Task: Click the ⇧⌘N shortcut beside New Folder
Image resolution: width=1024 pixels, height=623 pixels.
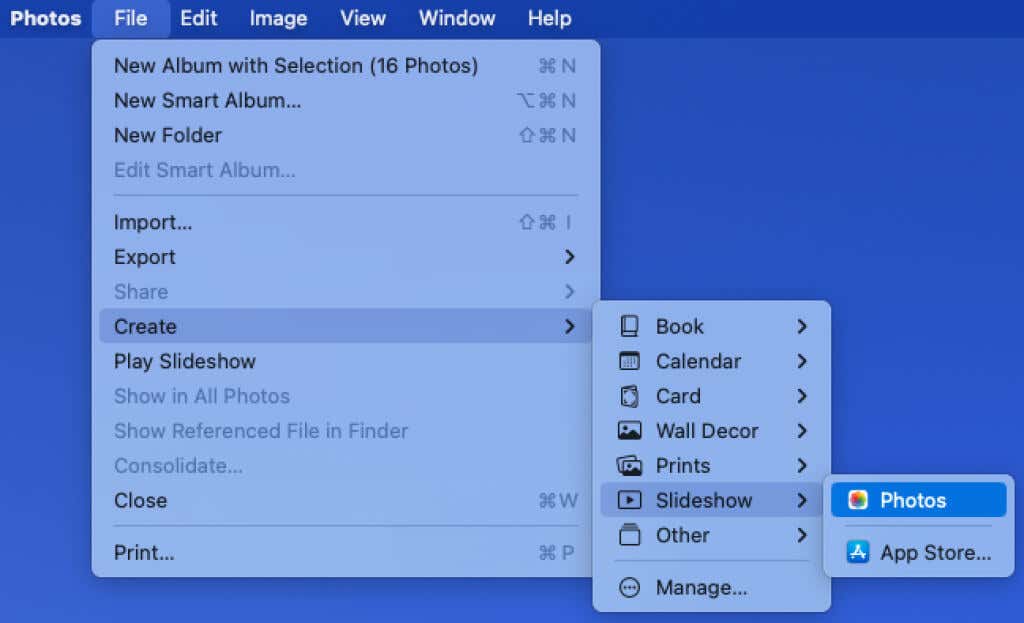Action: (x=547, y=135)
